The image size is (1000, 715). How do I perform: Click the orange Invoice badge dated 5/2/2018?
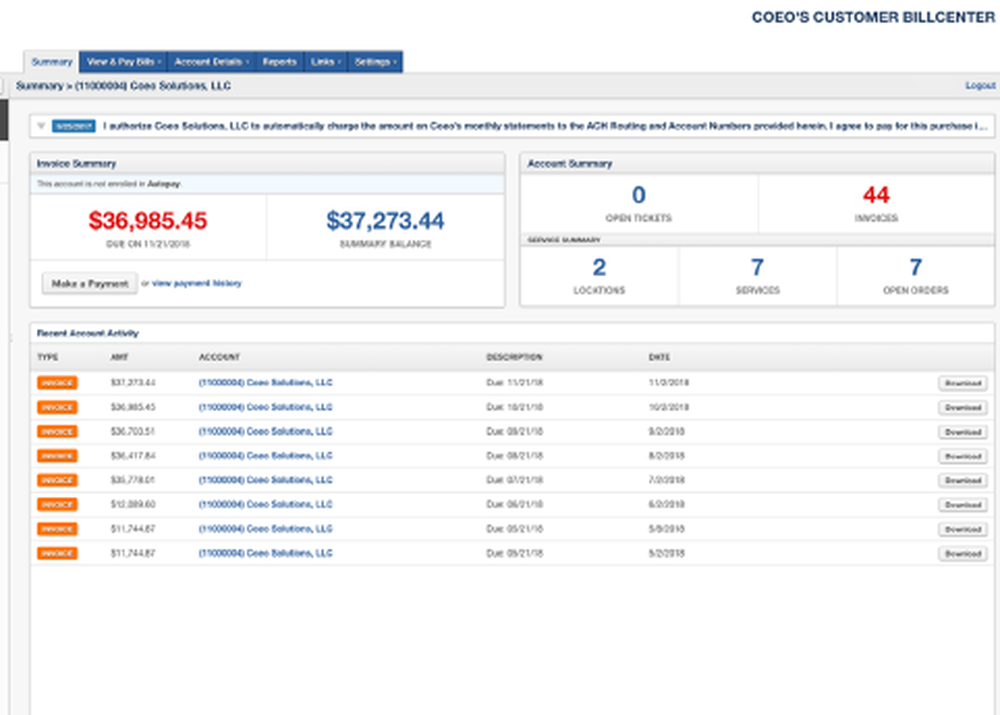click(x=57, y=553)
